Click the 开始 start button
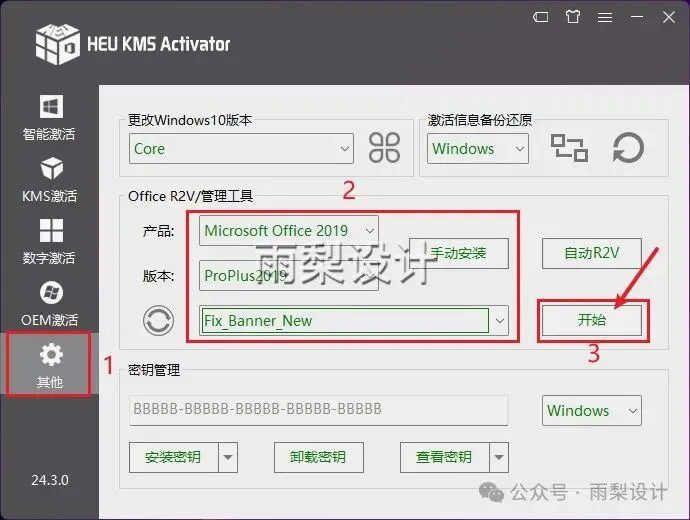The image size is (690, 520). (x=591, y=320)
